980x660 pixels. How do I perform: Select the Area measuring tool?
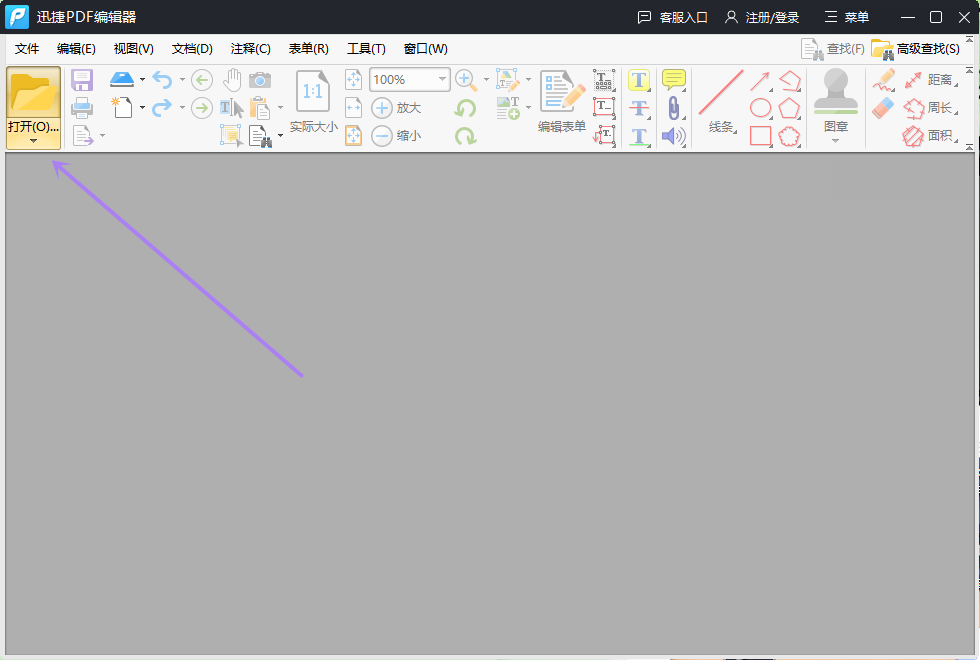tap(931, 136)
